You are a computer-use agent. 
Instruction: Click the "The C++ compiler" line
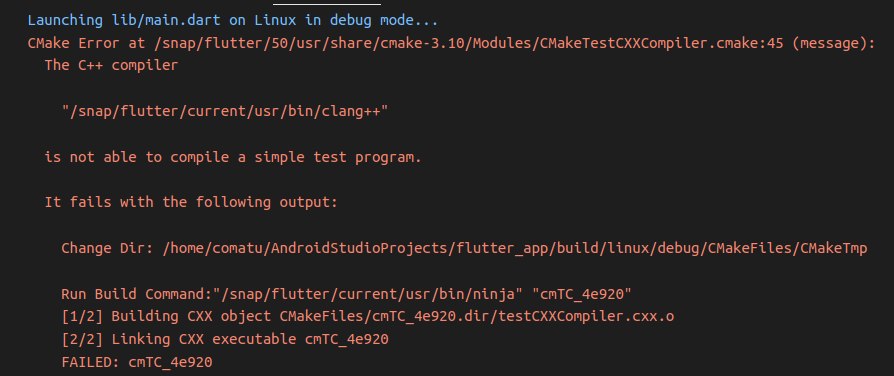[111, 66]
